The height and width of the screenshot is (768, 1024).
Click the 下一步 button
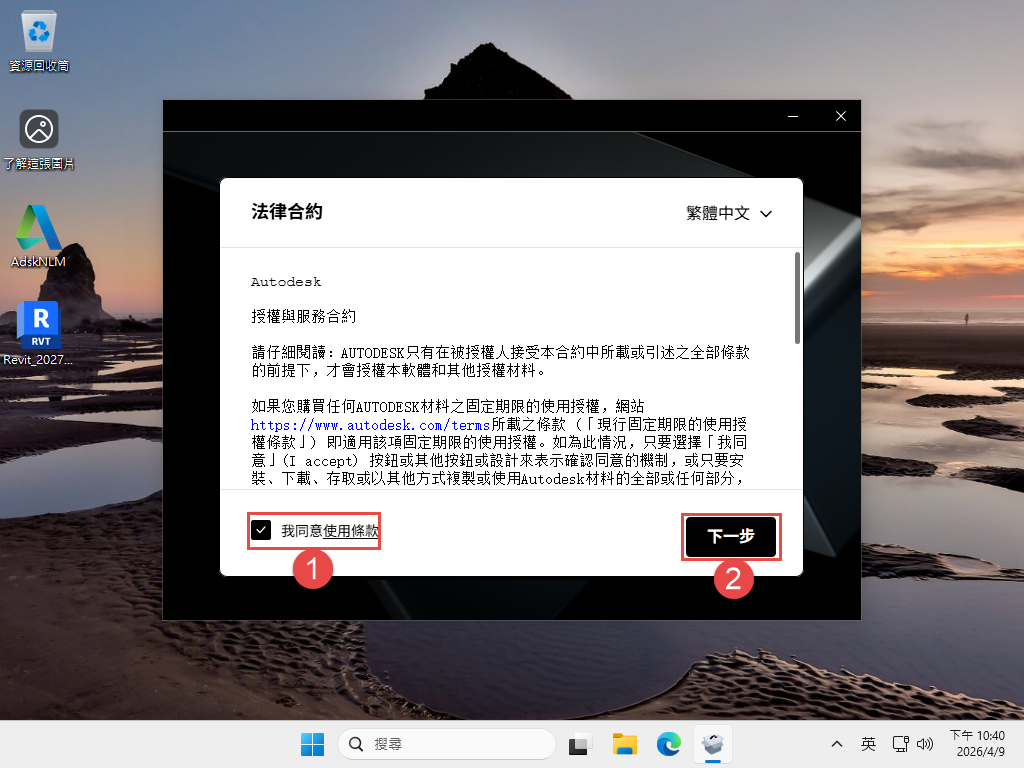731,536
